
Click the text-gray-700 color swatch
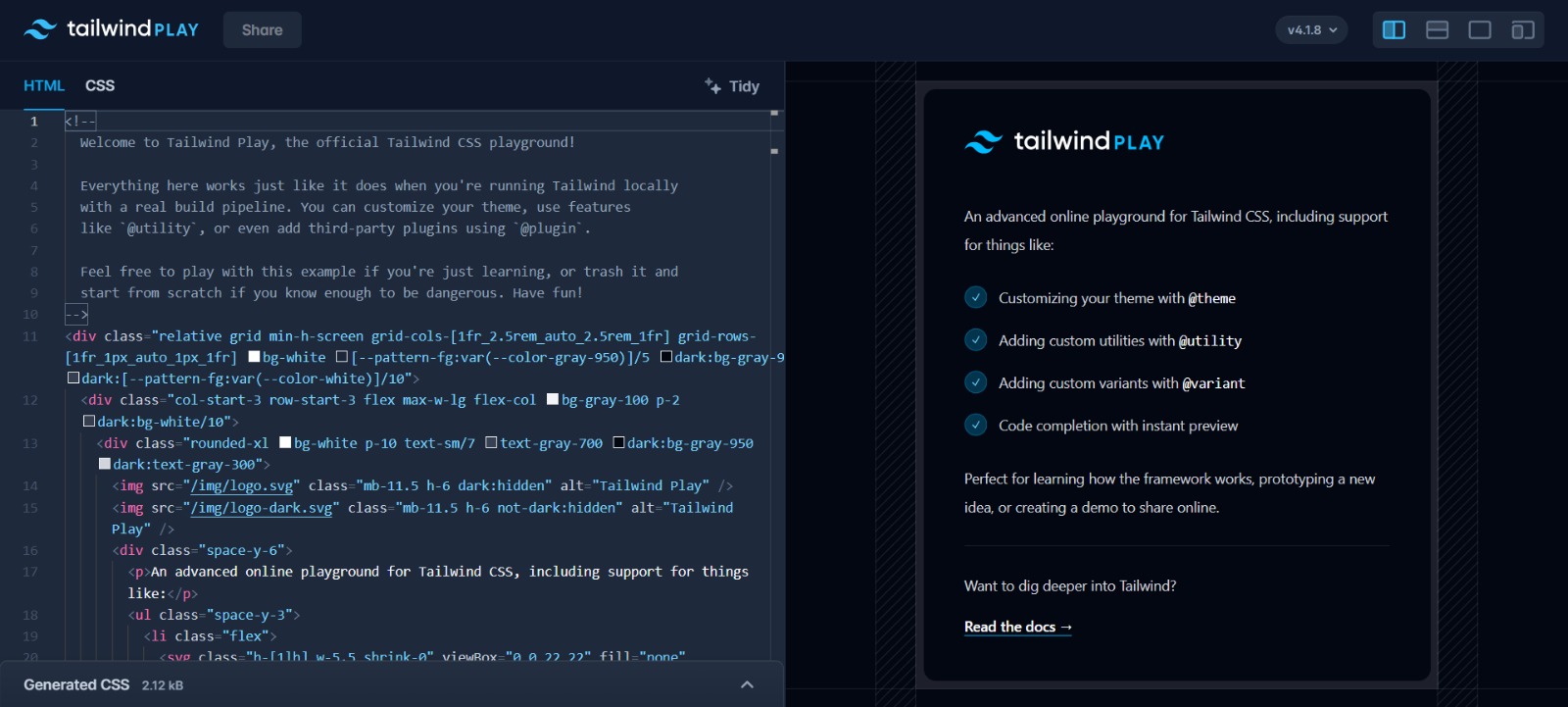pyautogui.click(x=492, y=442)
